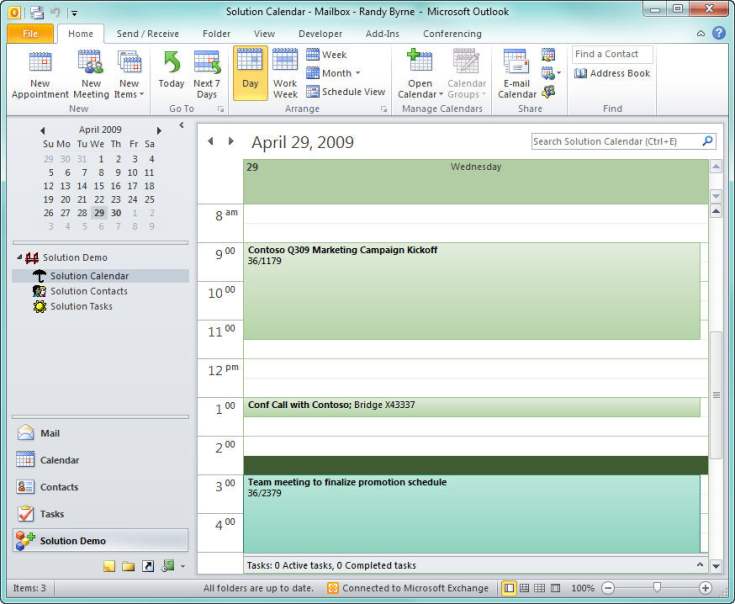Switch to Work Week view
The image size is (735, 604).
(285, 74)
